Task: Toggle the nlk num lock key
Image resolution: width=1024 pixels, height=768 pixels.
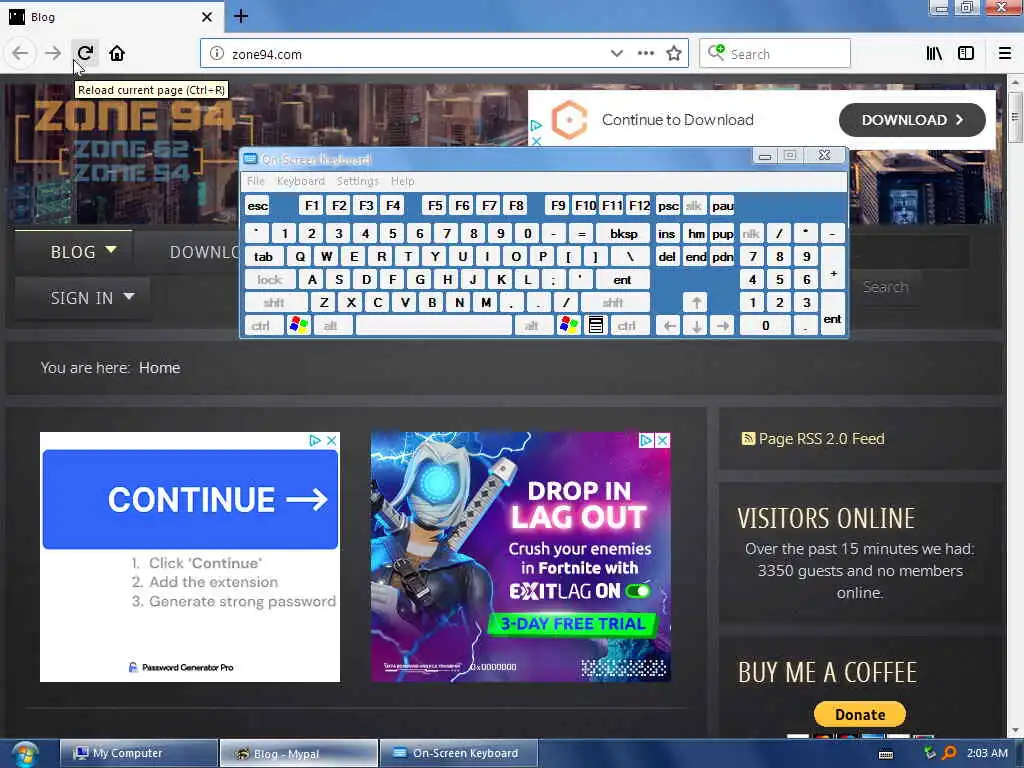Action: (x=751, y=233)
